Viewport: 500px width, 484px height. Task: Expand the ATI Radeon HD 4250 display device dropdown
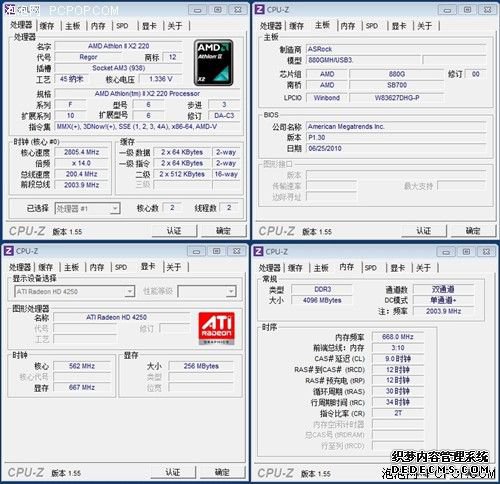(x=74, y=292)
